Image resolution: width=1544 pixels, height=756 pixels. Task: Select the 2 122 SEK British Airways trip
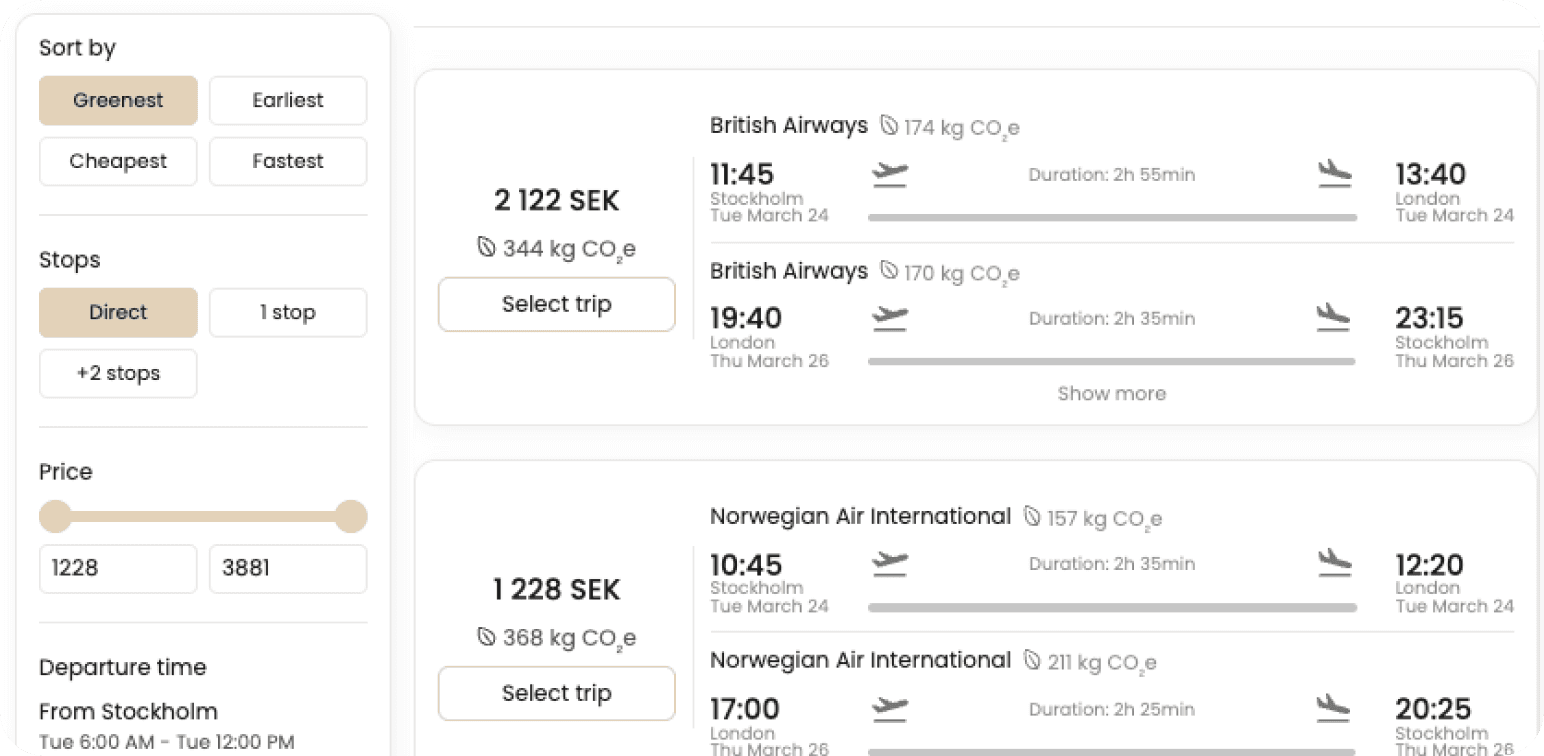coord(556,304)
